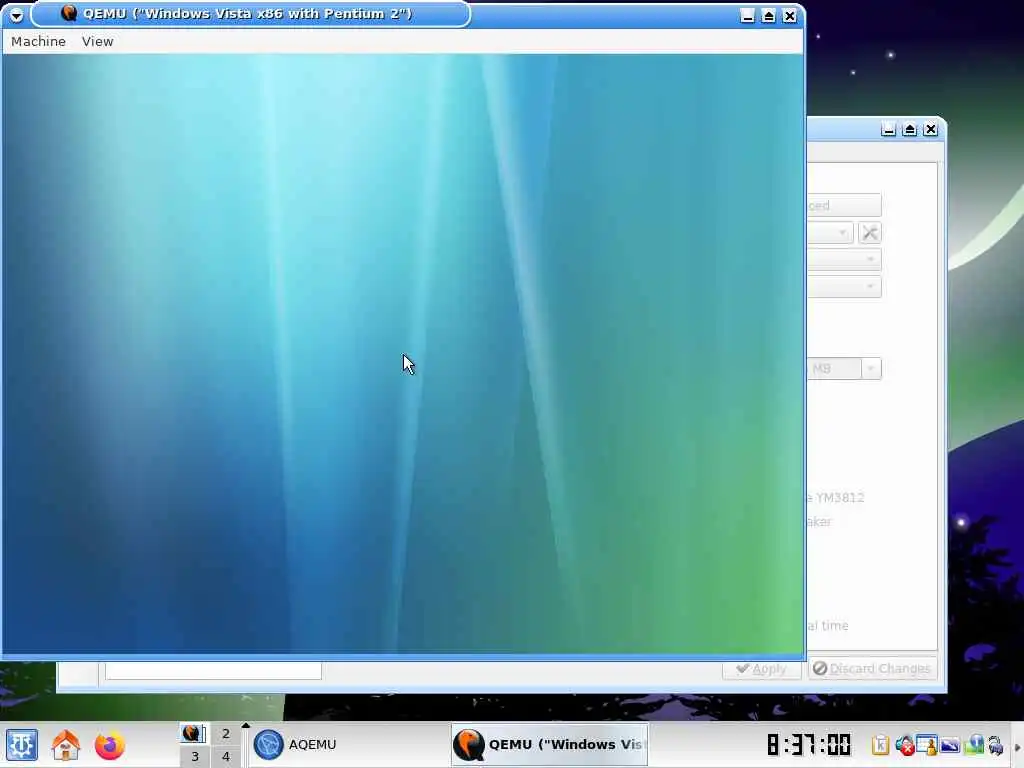Open the MB memory size dropdown in AQEMU
The width and height of the screenshot is (1024, 768).
(x=871, y=369)
